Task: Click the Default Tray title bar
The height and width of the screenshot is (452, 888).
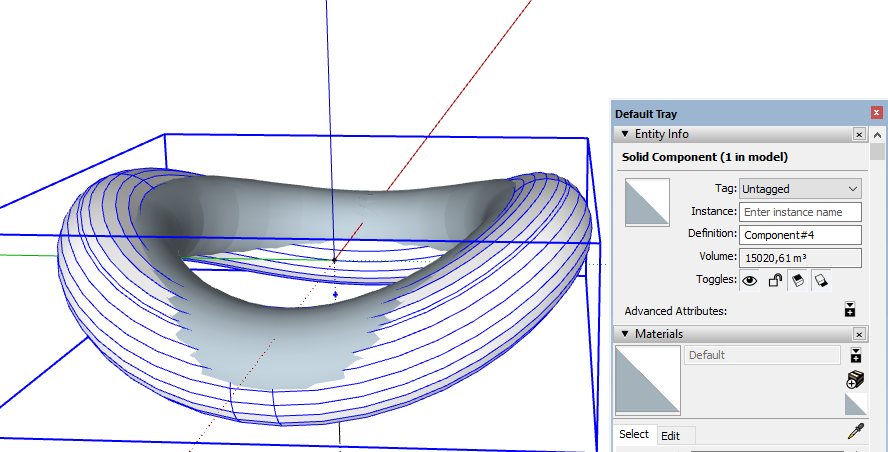Action: point(742,113)
